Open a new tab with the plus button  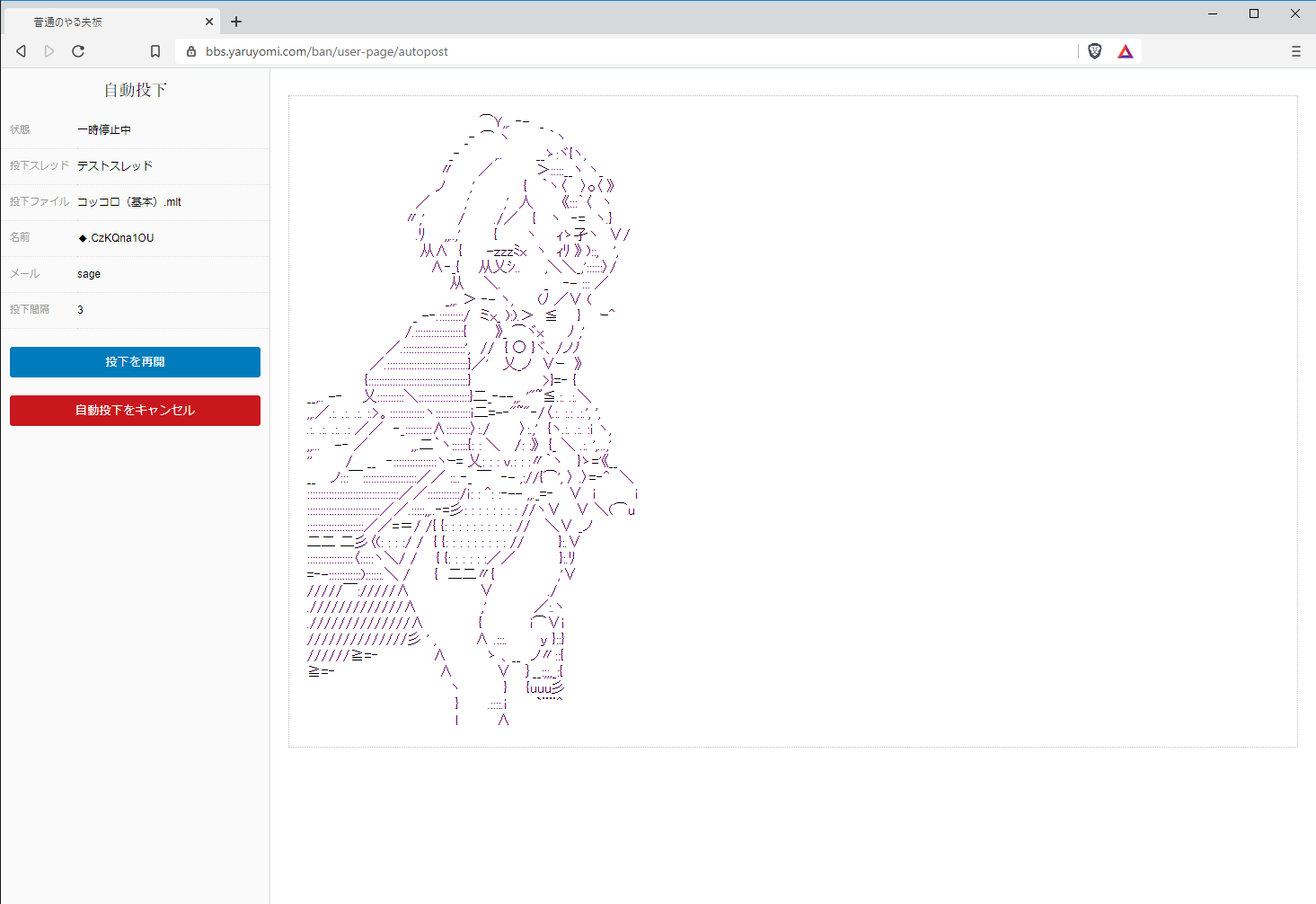coord(236,21)
